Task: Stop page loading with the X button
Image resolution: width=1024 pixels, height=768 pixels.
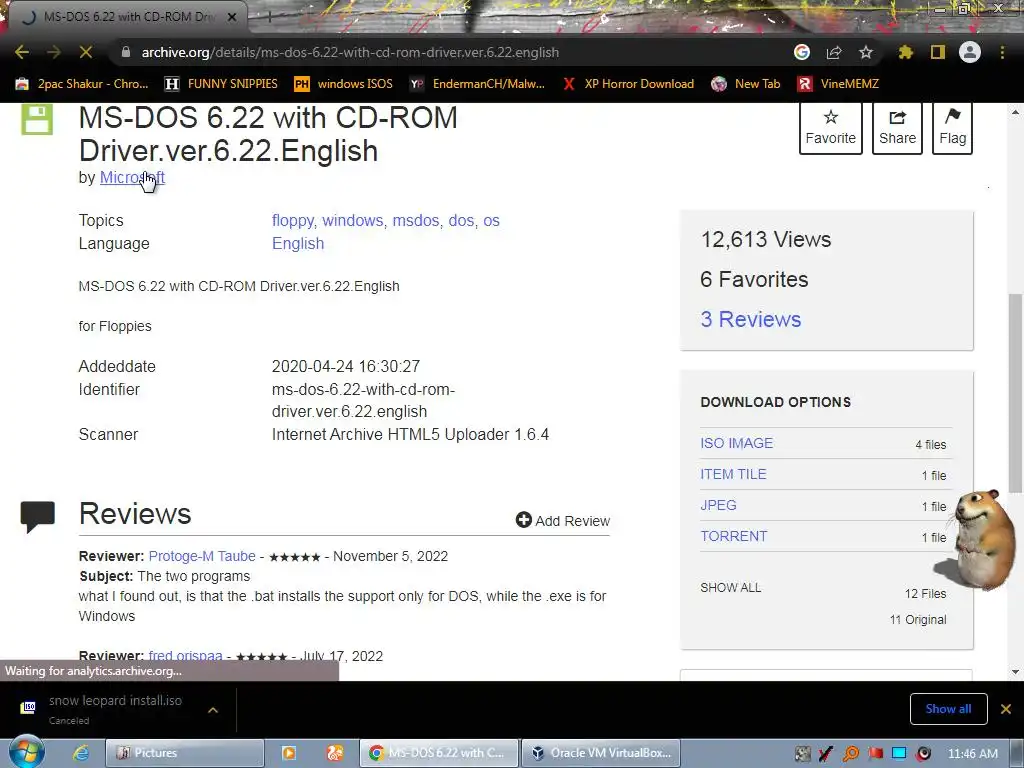Action: [86, 52]
